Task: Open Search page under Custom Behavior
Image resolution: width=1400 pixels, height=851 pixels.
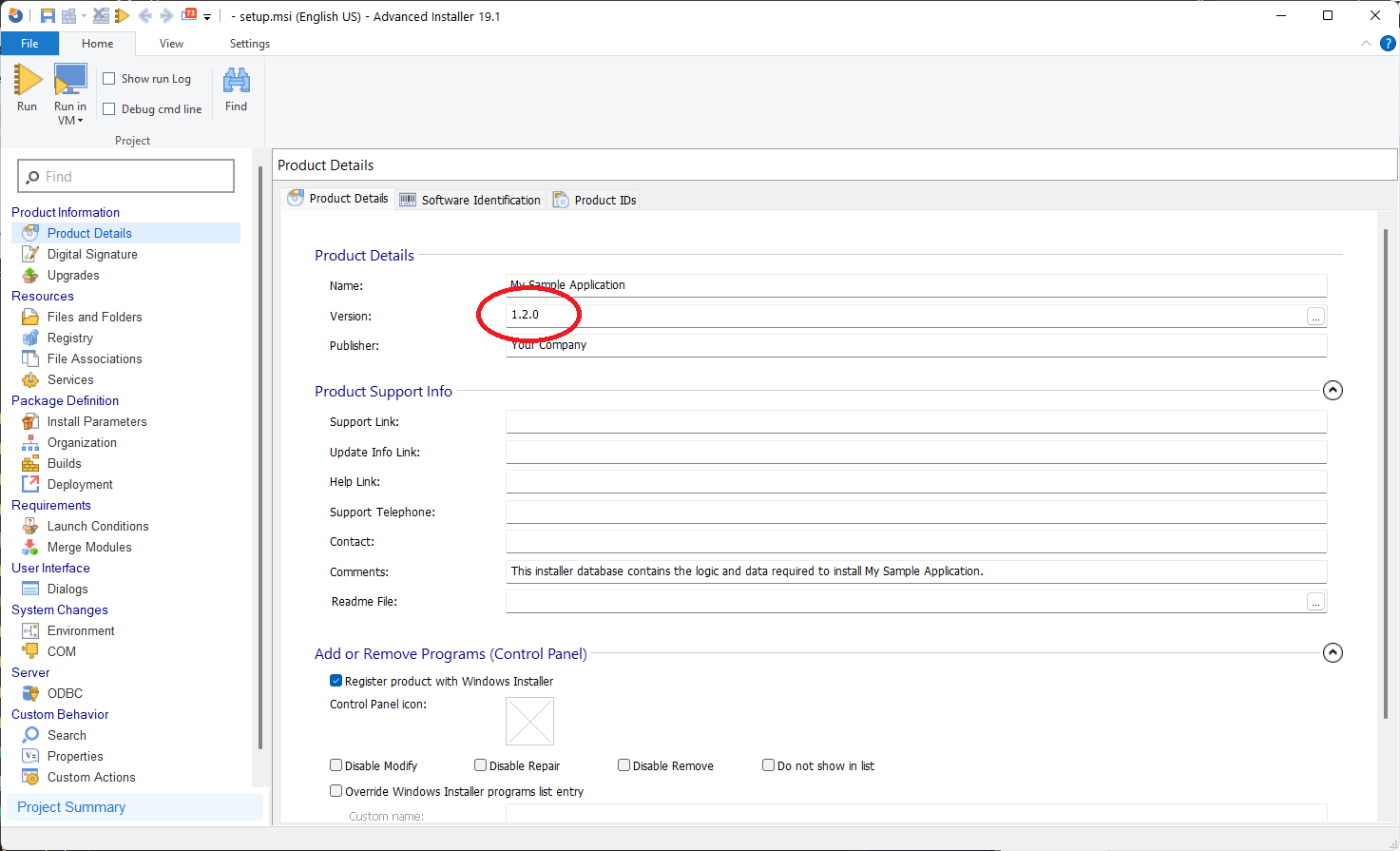Action: pos(67,735)
